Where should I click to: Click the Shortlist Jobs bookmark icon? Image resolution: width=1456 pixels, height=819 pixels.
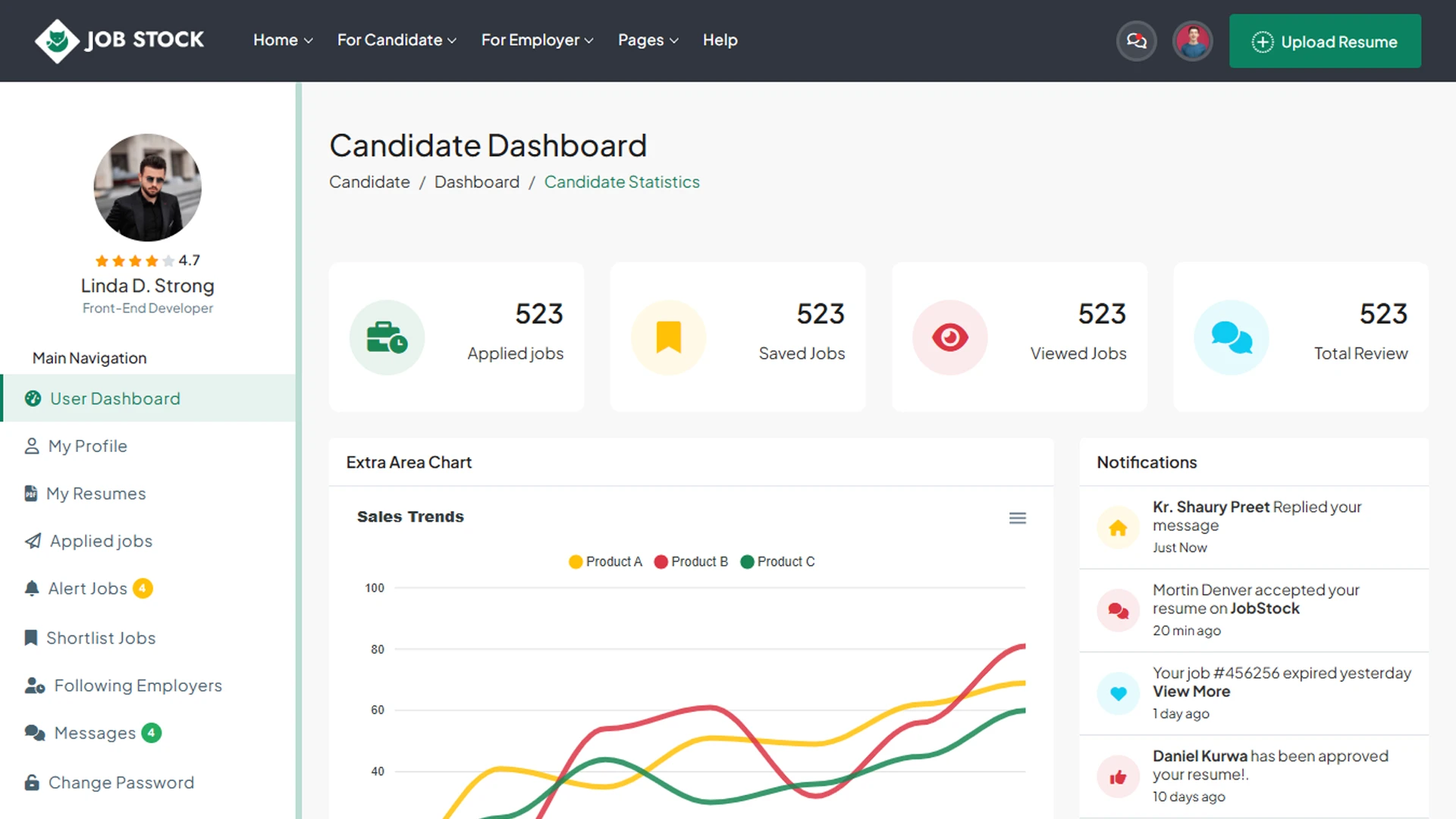pyautogui.click(x=30, y=638)
